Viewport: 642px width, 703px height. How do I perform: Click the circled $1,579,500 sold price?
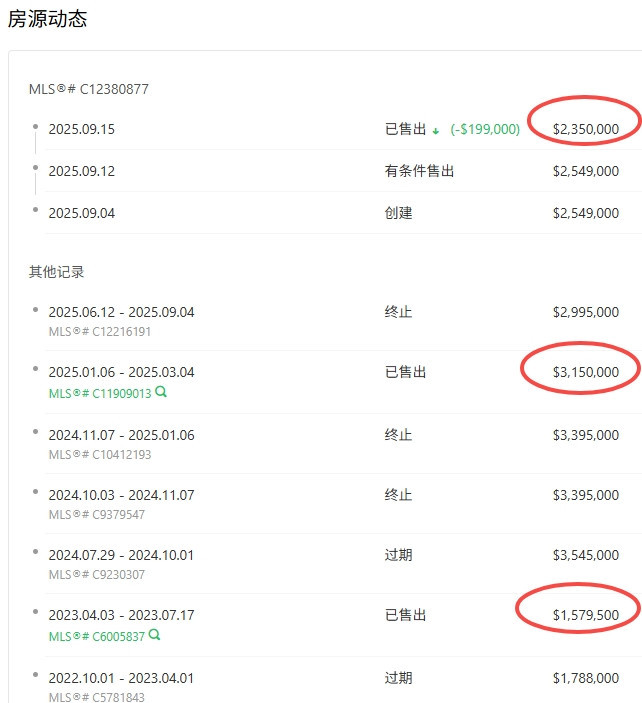(585, 614)
